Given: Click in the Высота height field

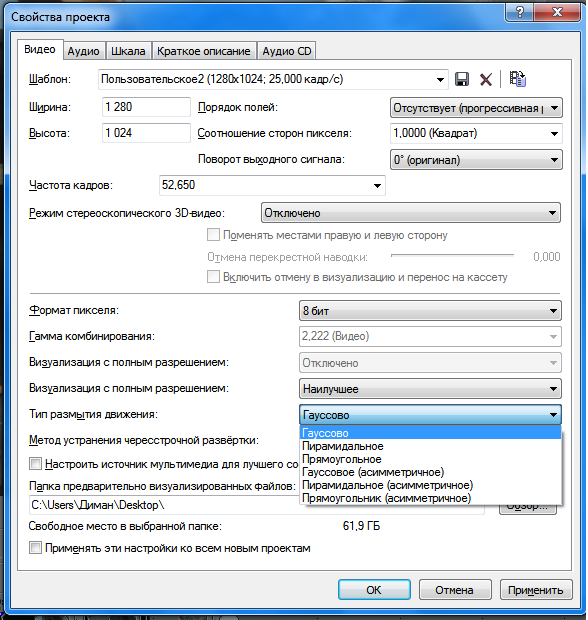Looking at the screenshot, I should pyautogui.click(x=146, y=133).
